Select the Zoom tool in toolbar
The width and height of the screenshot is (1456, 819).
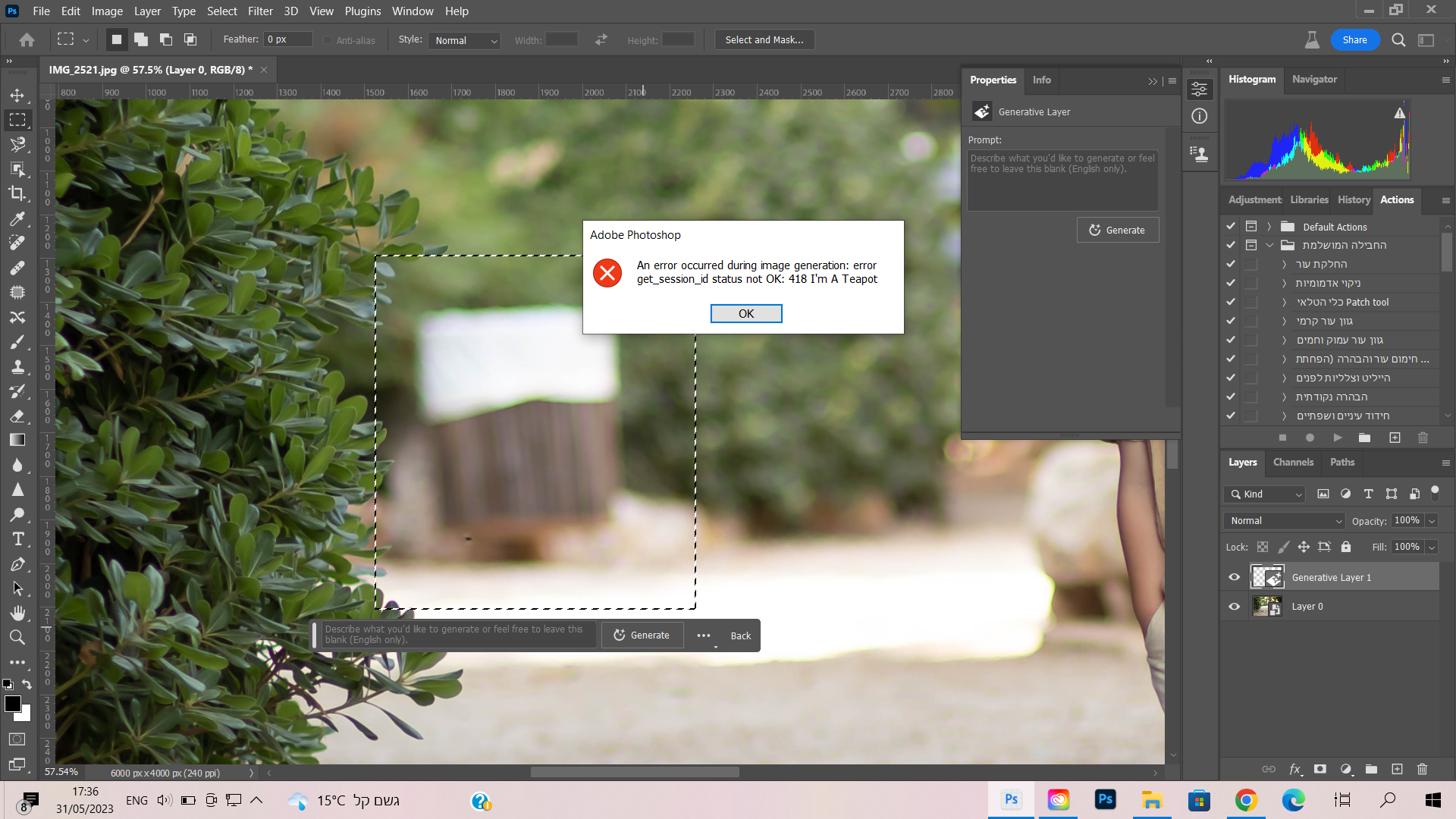point(17,637)
